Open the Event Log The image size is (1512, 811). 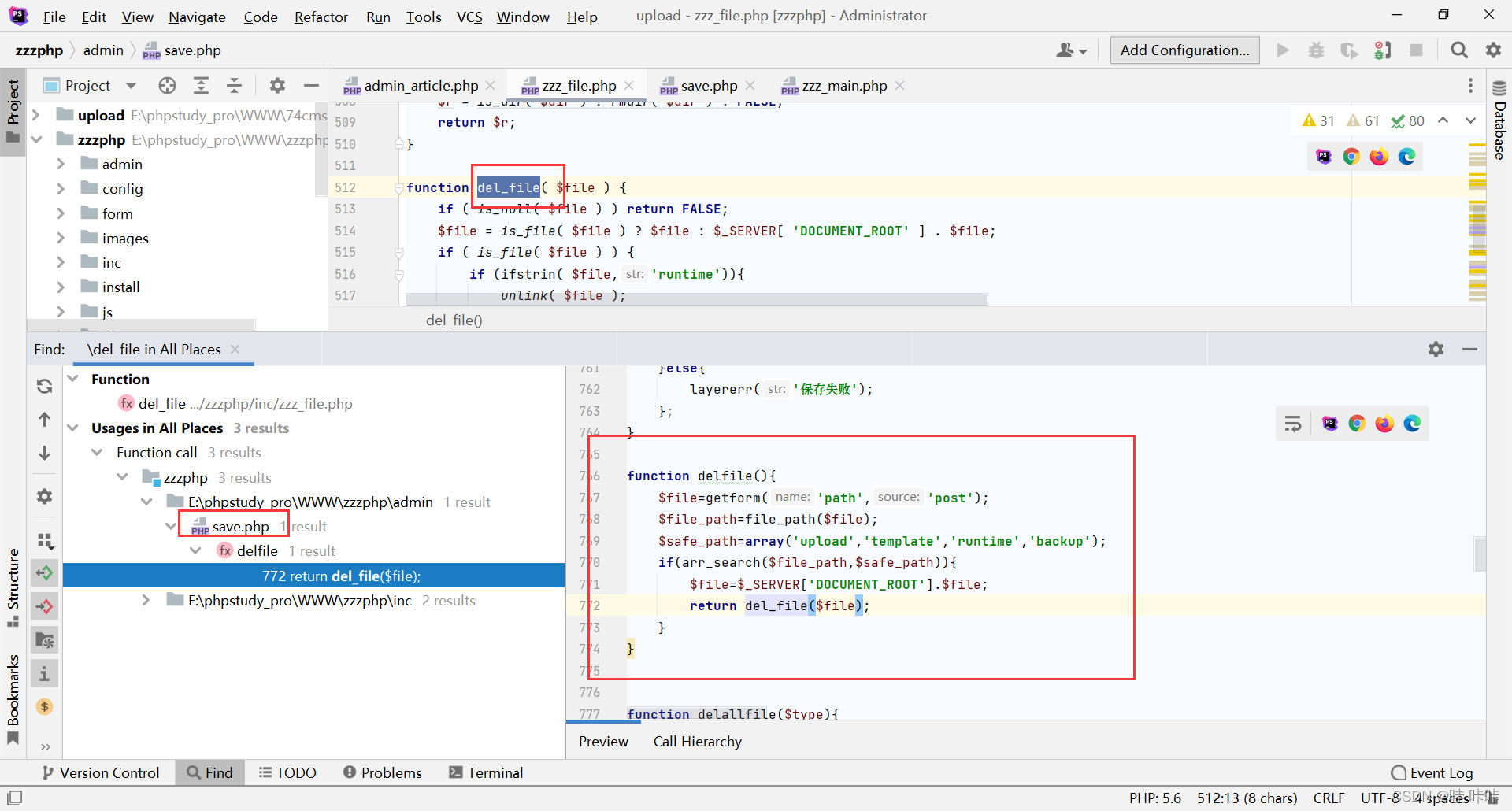coord(1432,773)
